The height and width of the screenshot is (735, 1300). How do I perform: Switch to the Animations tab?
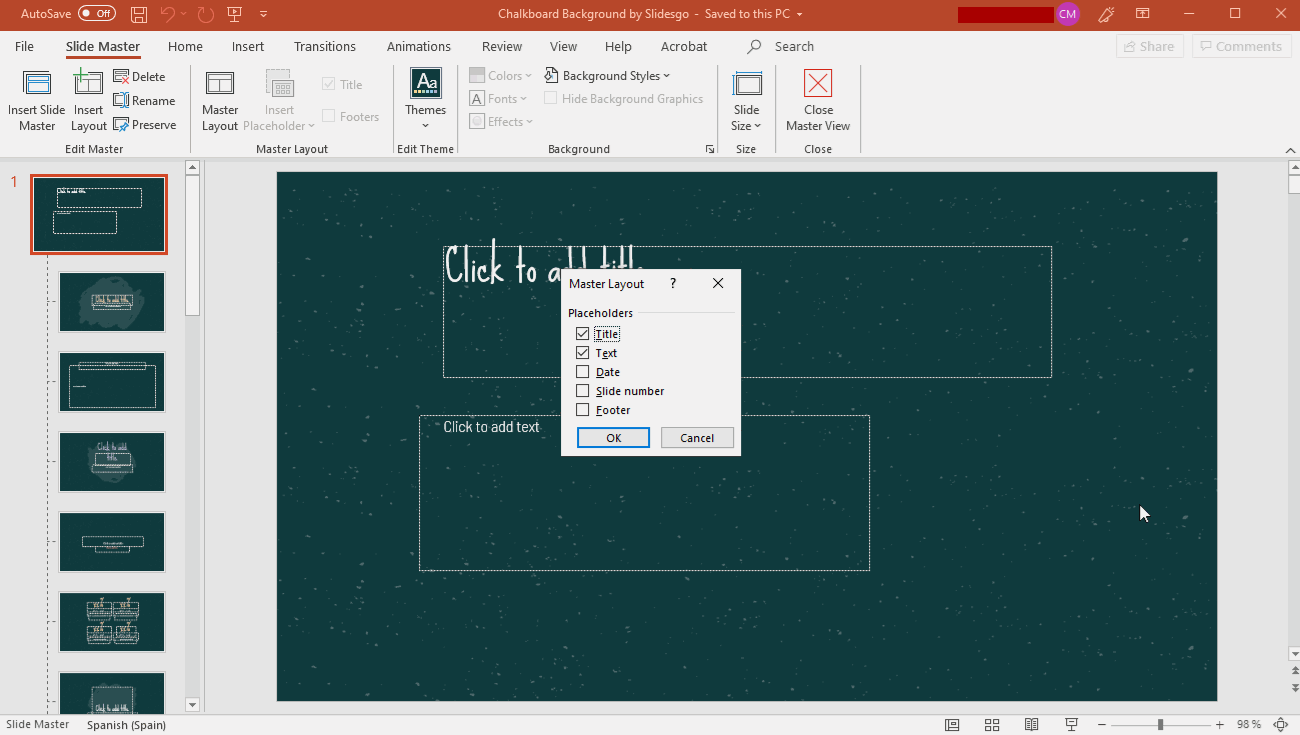[418, 47]
